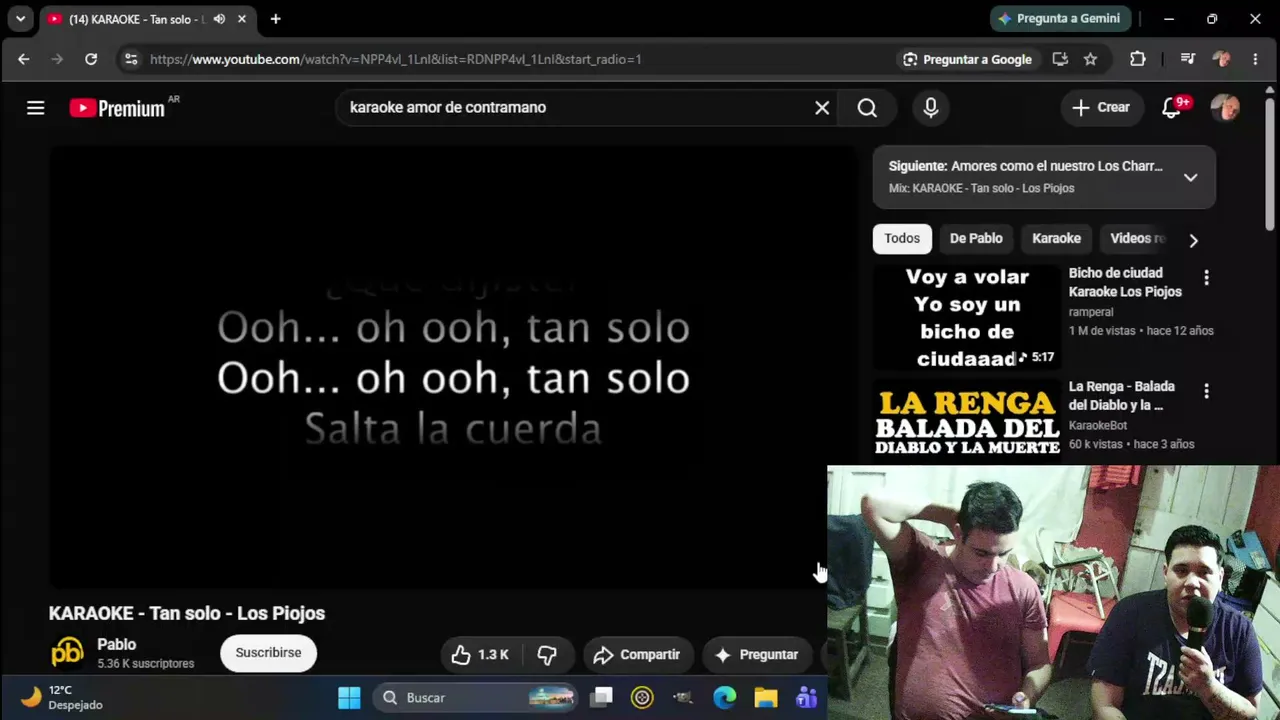Select the De Pablo filter chip

click(x=976, y=239)
